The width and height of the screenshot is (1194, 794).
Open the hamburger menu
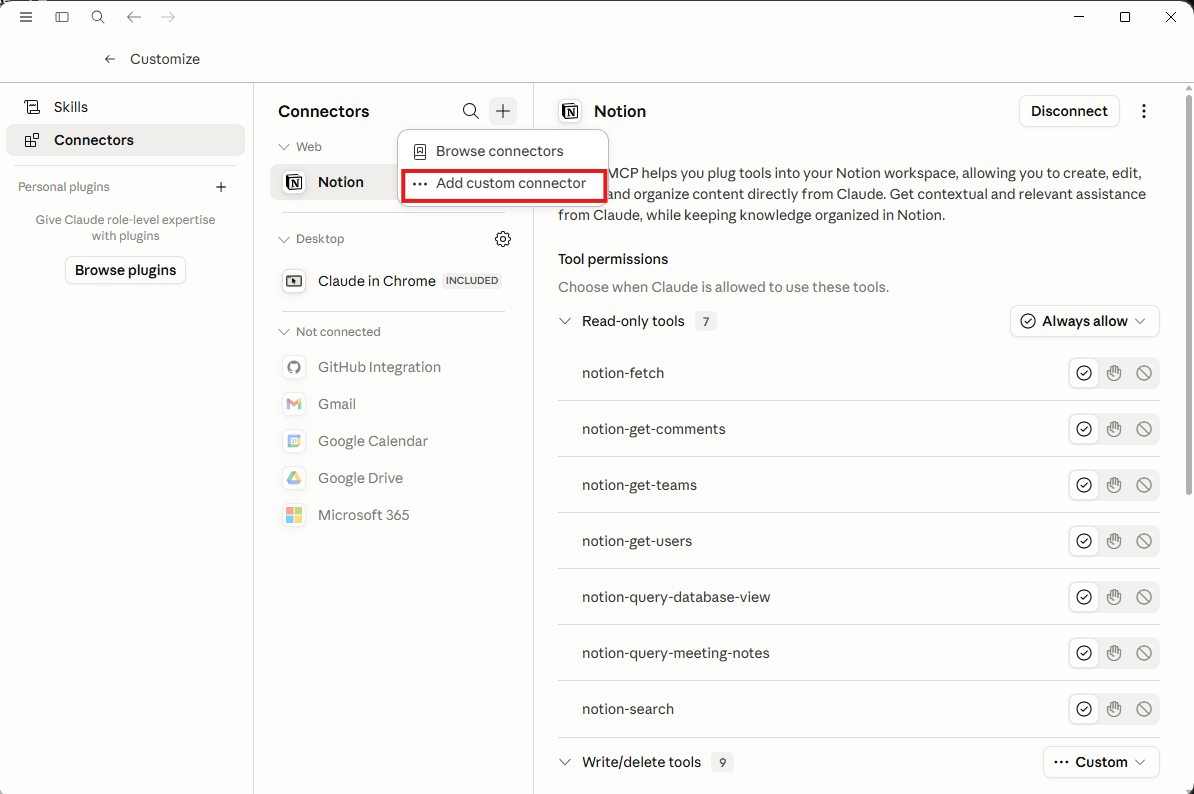pyautogui.click(x=26, y=17)
